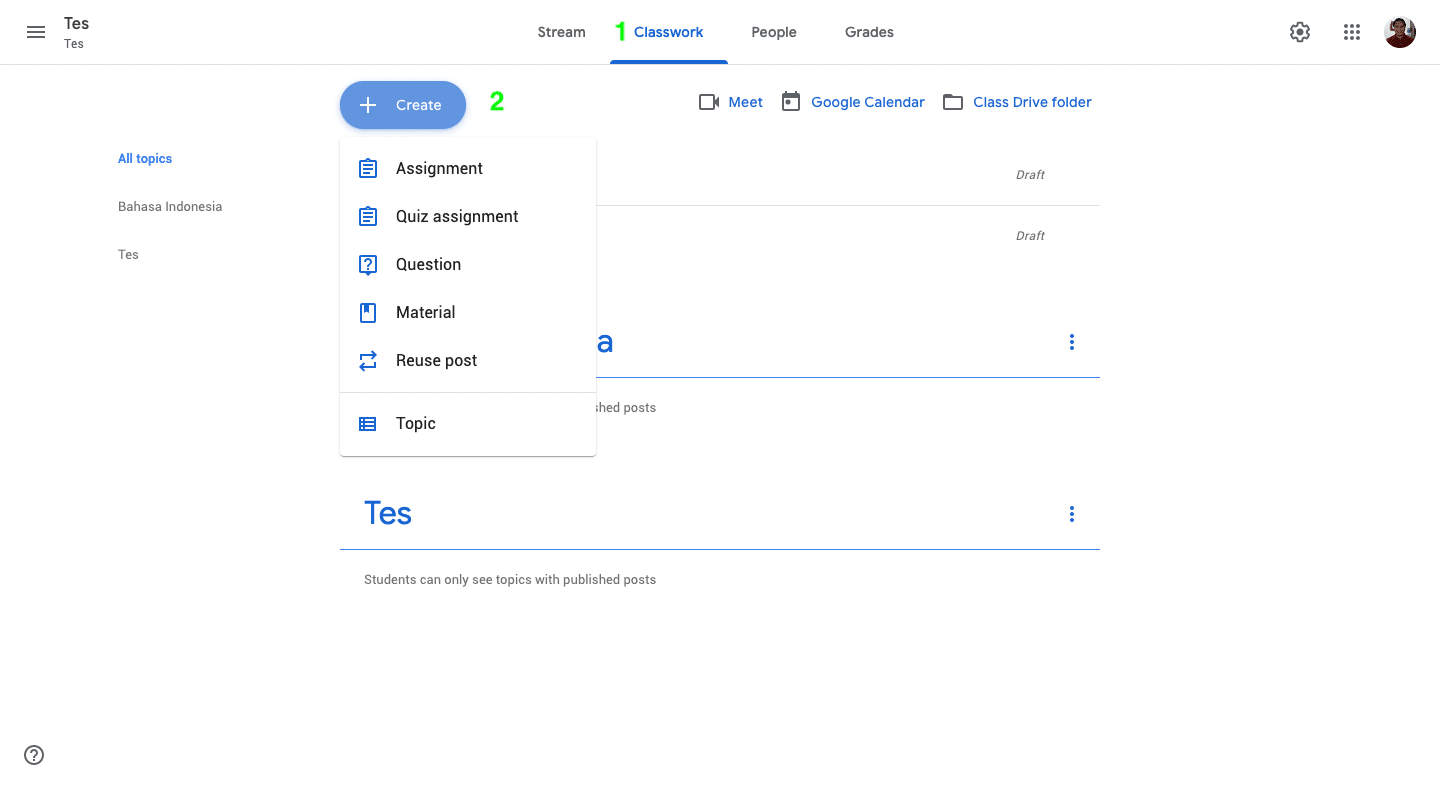Open the Class Drive folder link
The image size is (1440, 789).
point(1032,102)
